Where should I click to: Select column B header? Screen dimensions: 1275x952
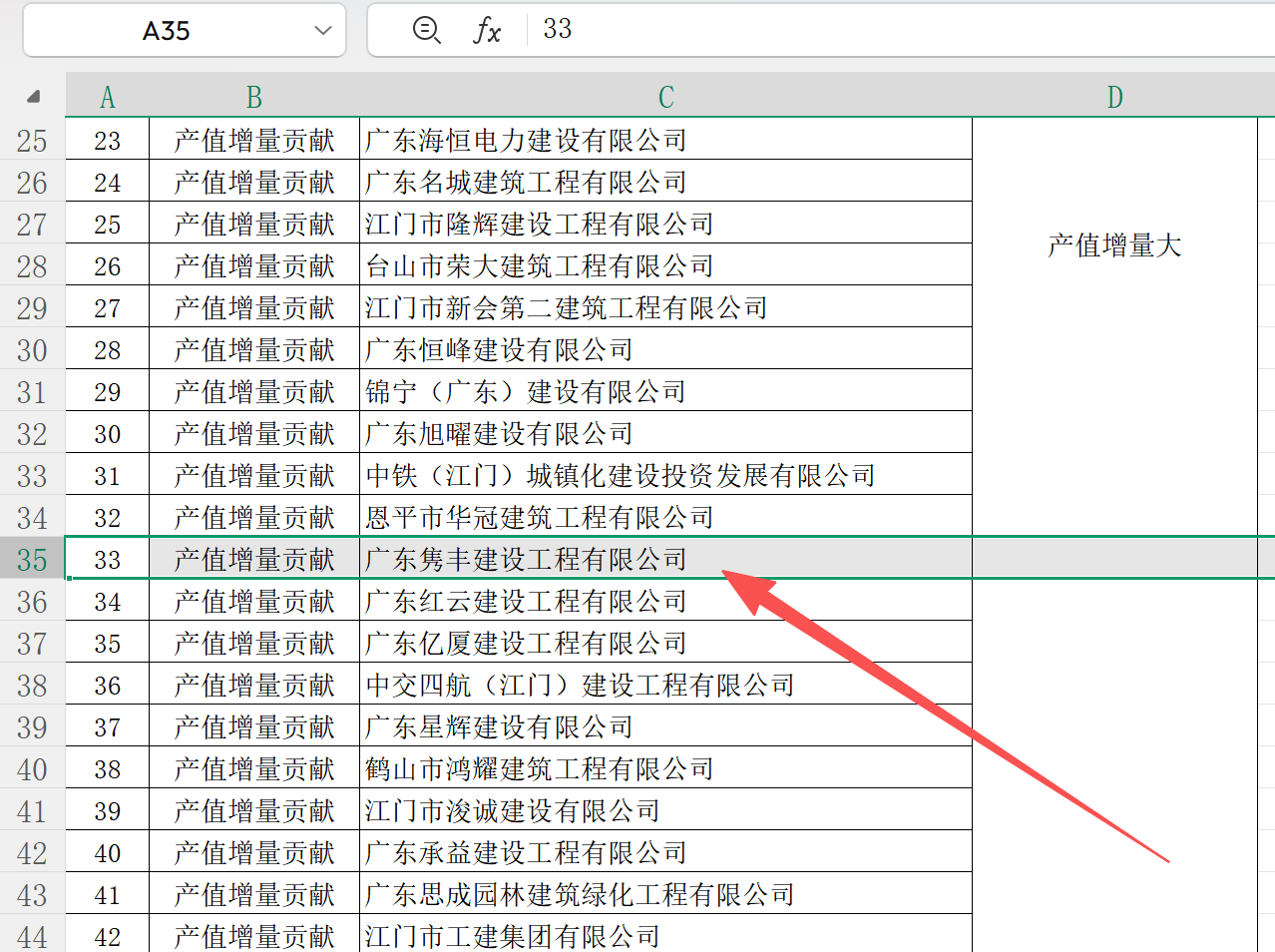(x=253, y=97)
